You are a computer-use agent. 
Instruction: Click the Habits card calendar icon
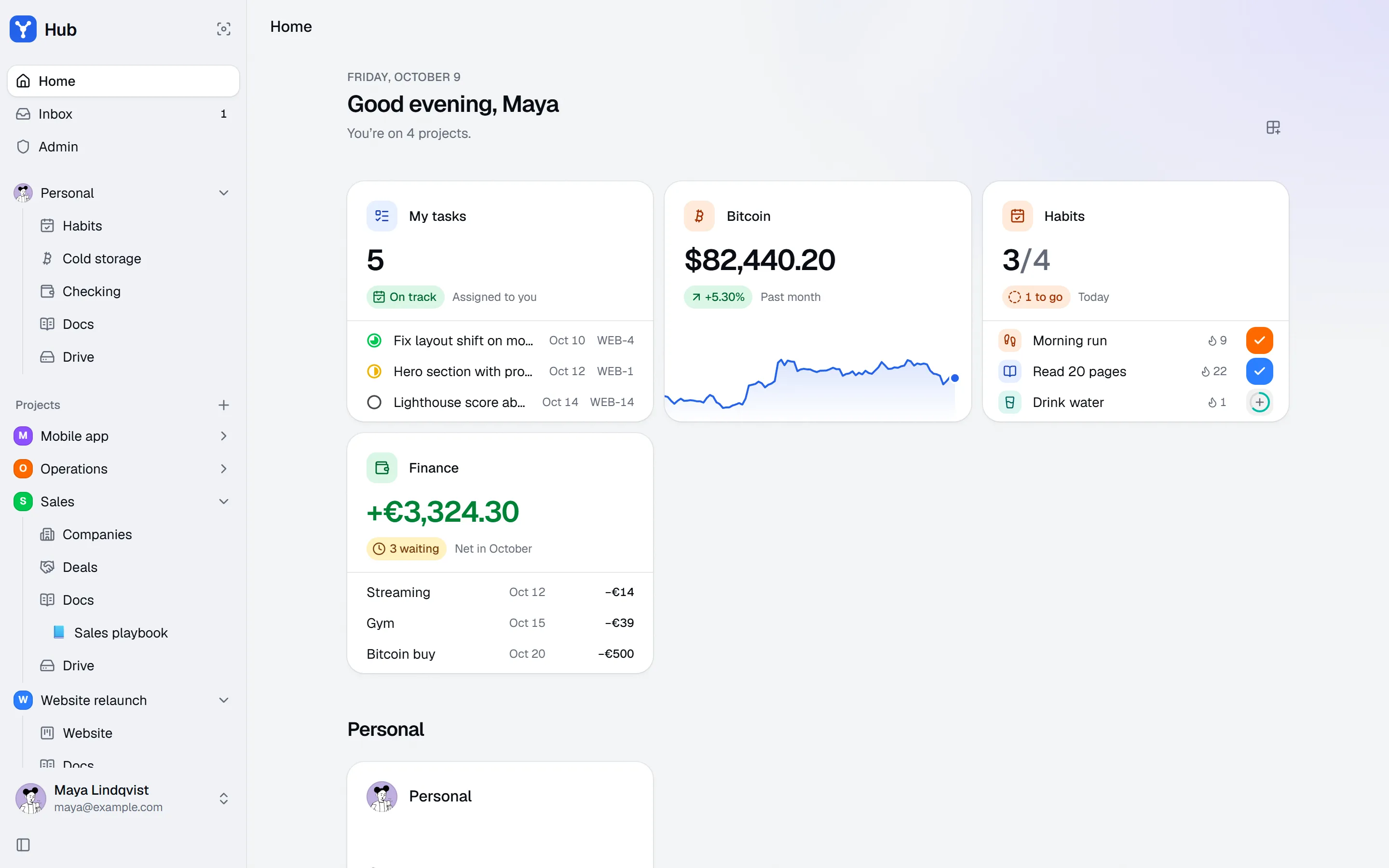(1017, 216)
